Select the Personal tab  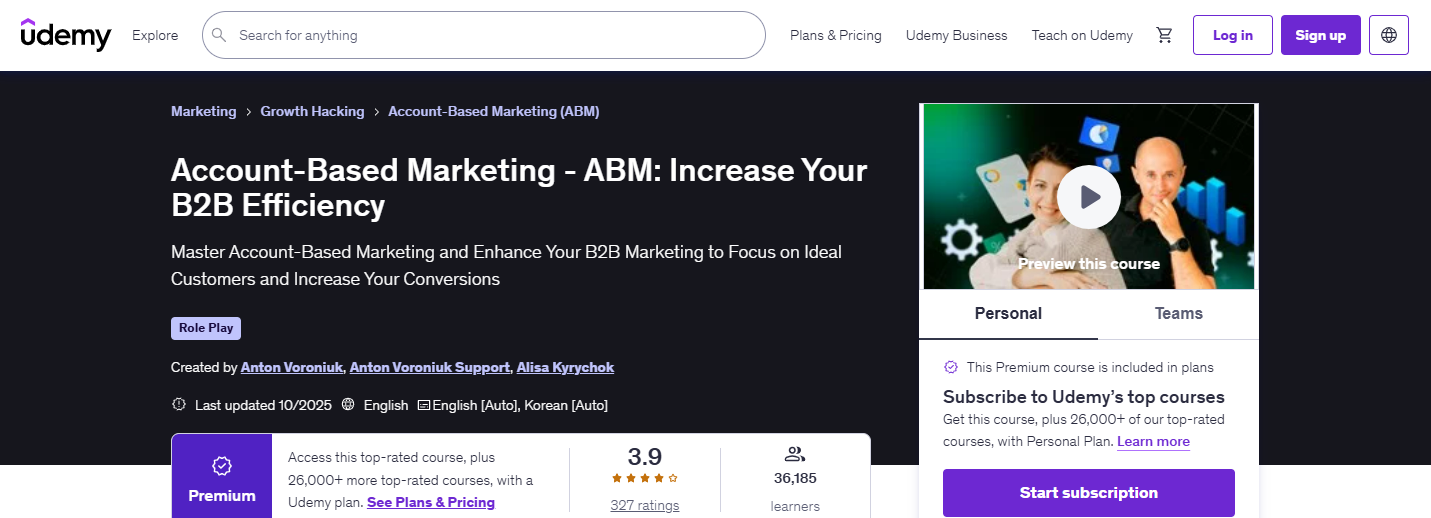click(x=1008, y=314)
